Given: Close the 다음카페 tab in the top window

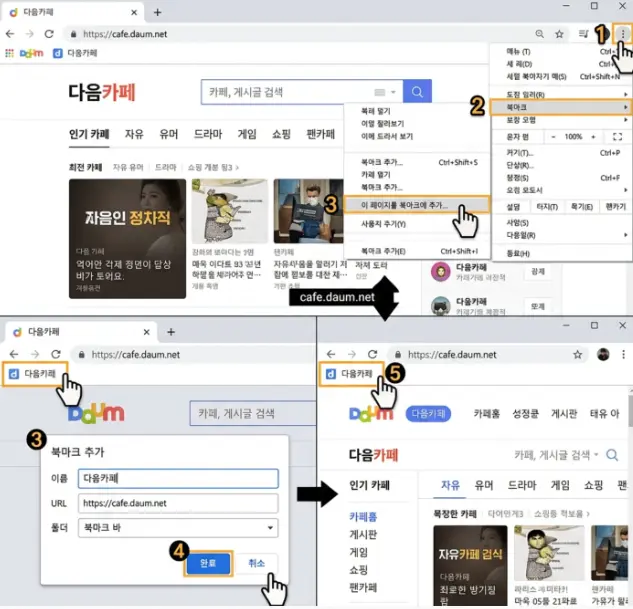Looking at the screenshot, I should pyautogui.click(x=134, y=13).
